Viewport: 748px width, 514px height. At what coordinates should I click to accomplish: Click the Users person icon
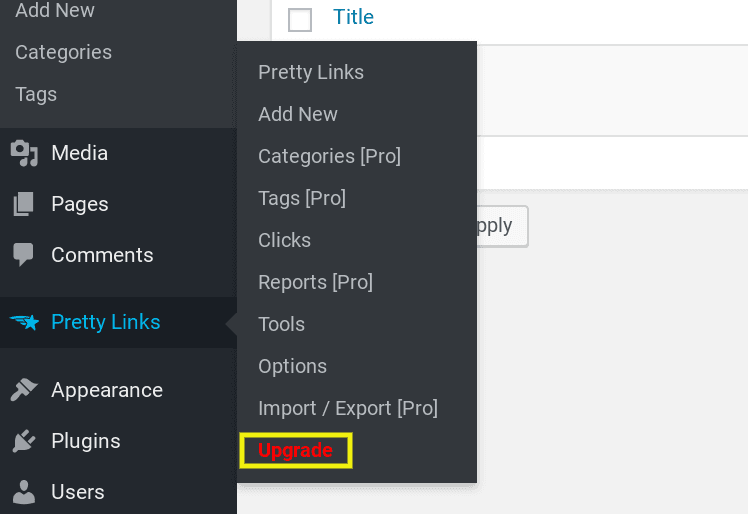pyautogui.click(x=24, y=492)
